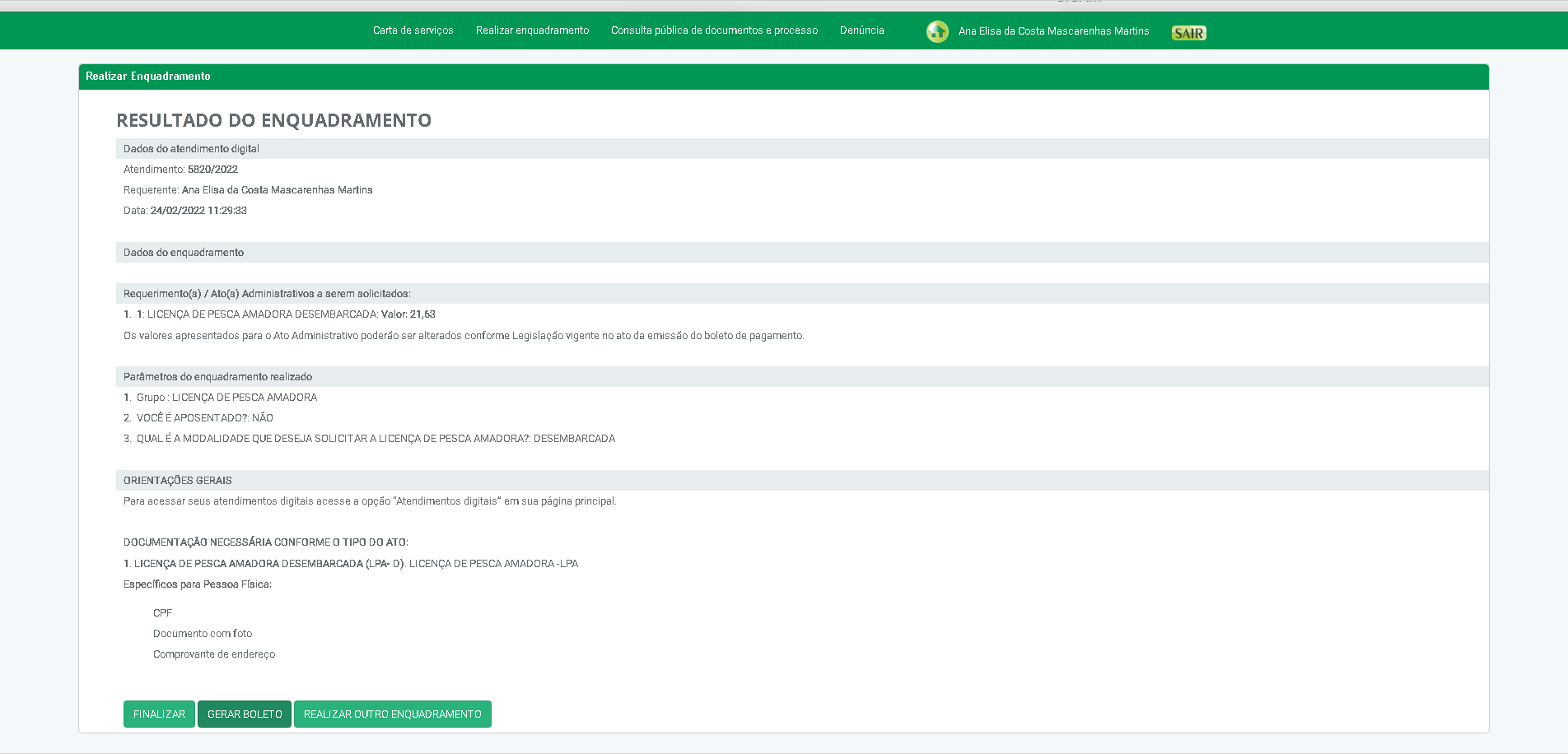Click the user name in the green navigation bar
The width and height of the screenshot is (1568, 754).
1053,31
